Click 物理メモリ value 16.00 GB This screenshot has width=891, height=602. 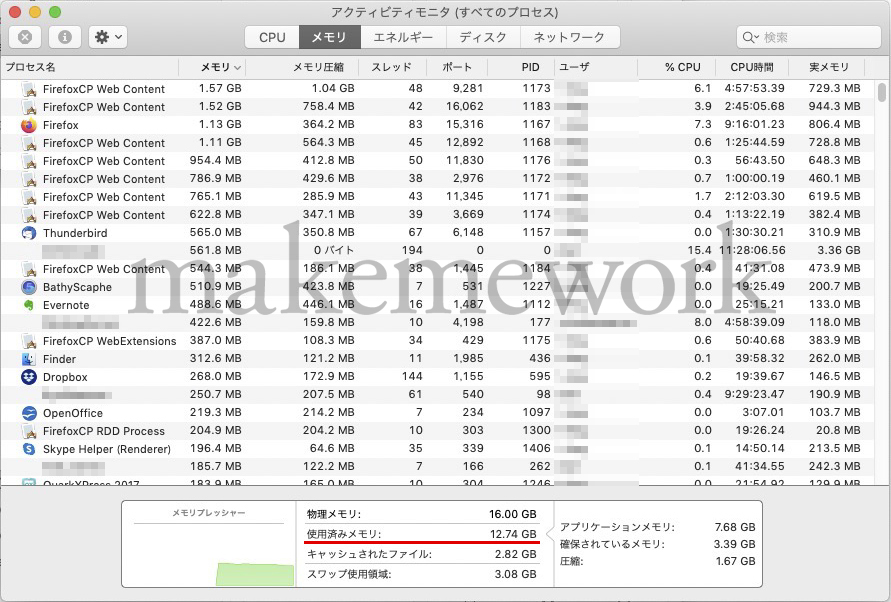point(513,514)
